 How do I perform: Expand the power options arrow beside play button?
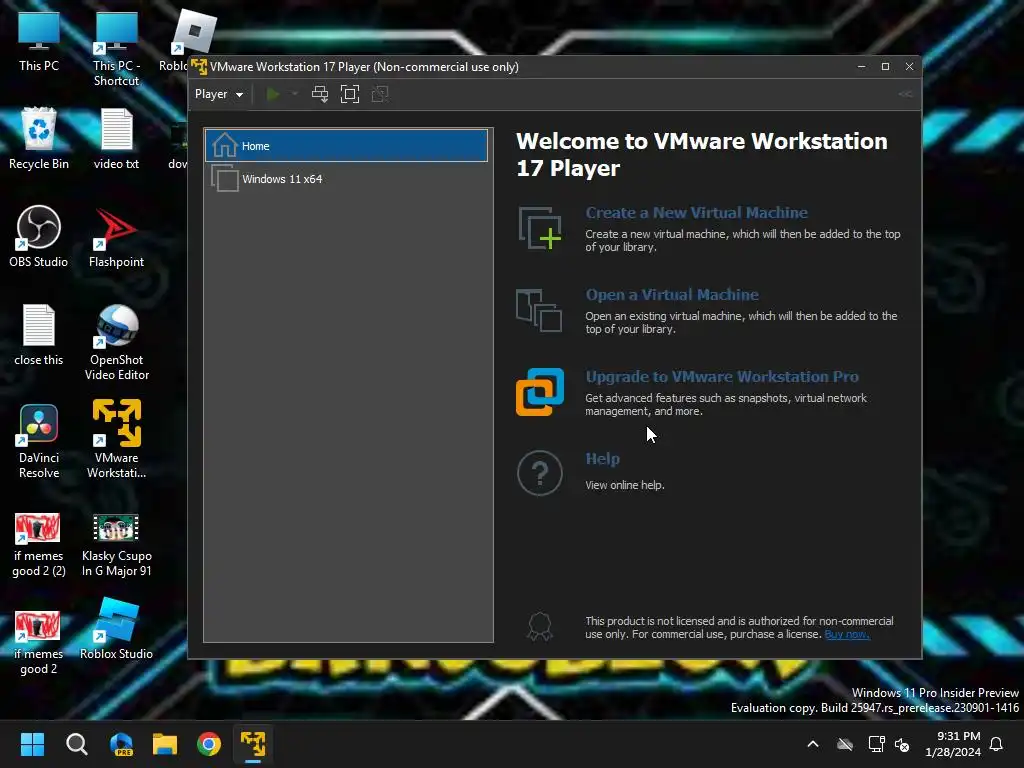[x=295, y=94]
